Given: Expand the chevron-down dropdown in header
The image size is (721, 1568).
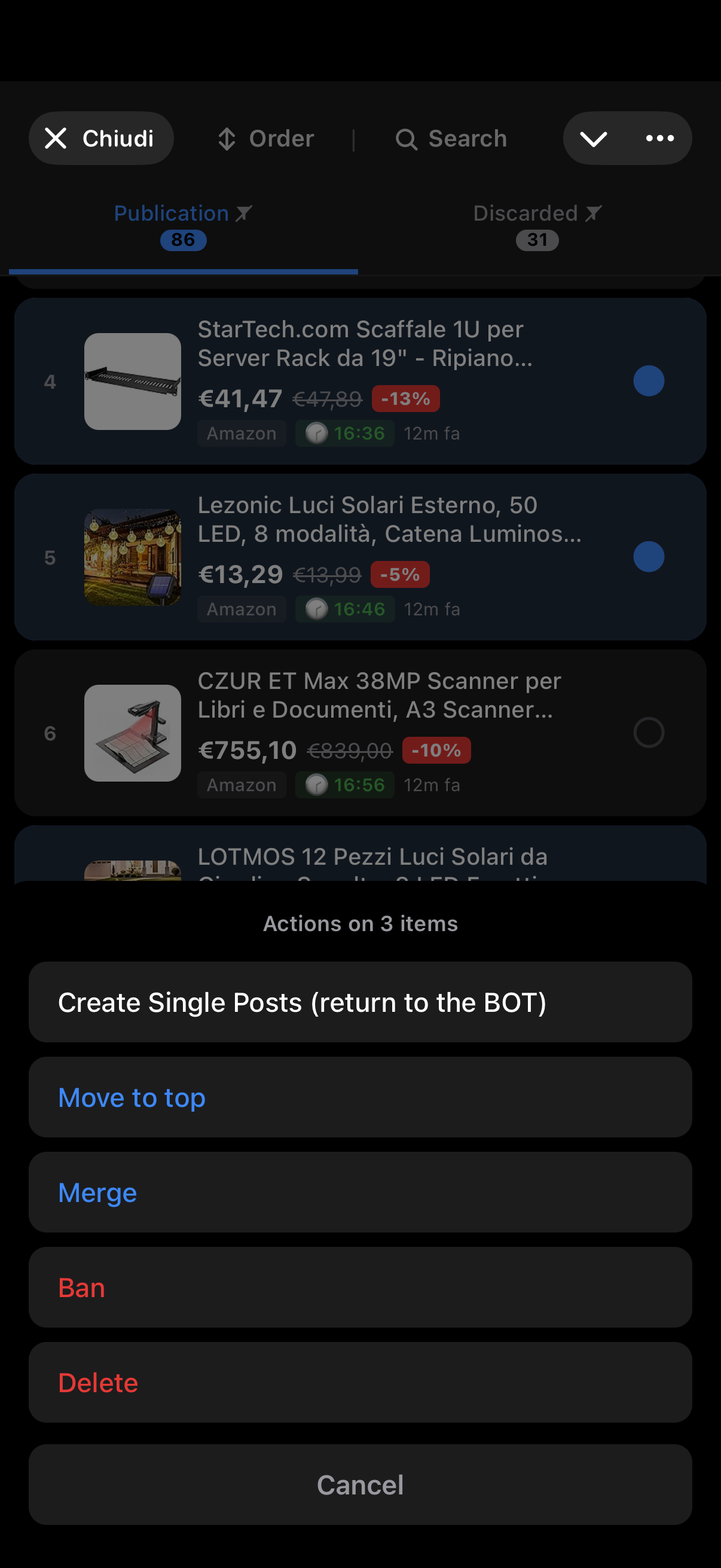Looking at the screenshot, I should coord(593,139).
